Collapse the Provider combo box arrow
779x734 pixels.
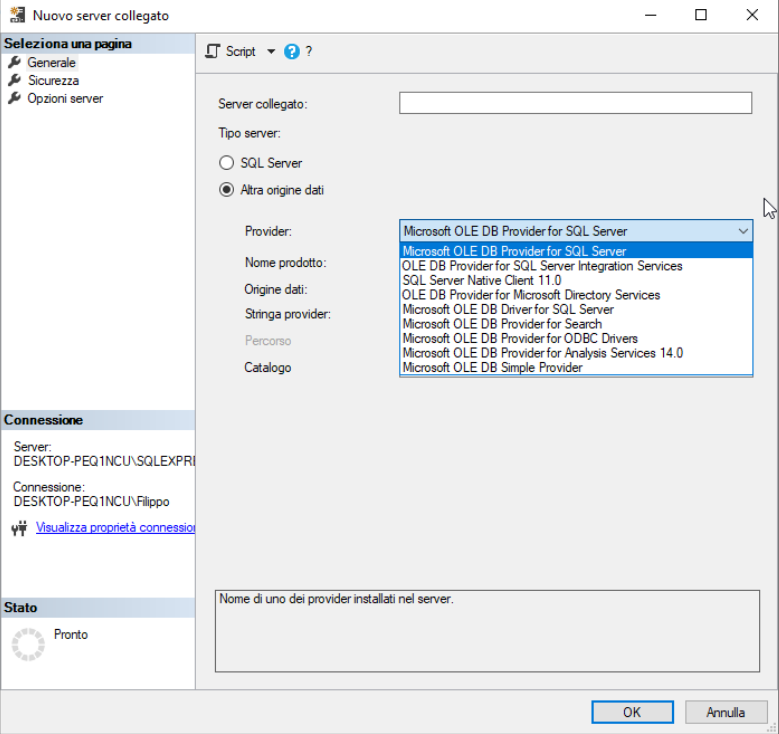click(743, 231)
